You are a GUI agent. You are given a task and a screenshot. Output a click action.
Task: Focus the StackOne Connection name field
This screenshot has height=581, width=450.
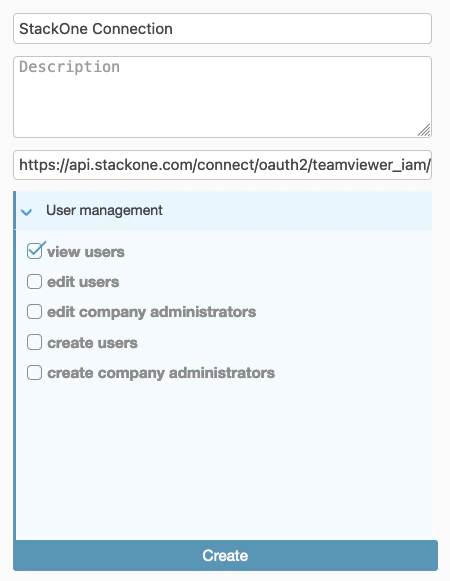tap(222, 29)
